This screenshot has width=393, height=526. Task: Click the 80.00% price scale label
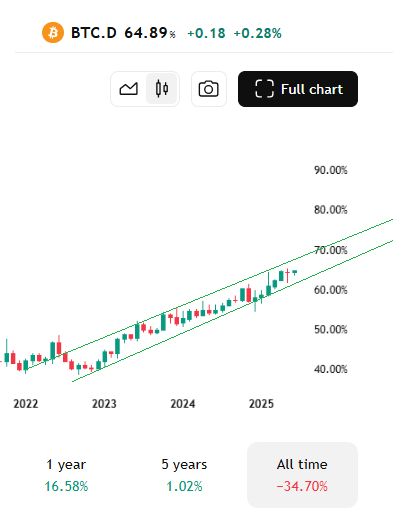[331, 210]
